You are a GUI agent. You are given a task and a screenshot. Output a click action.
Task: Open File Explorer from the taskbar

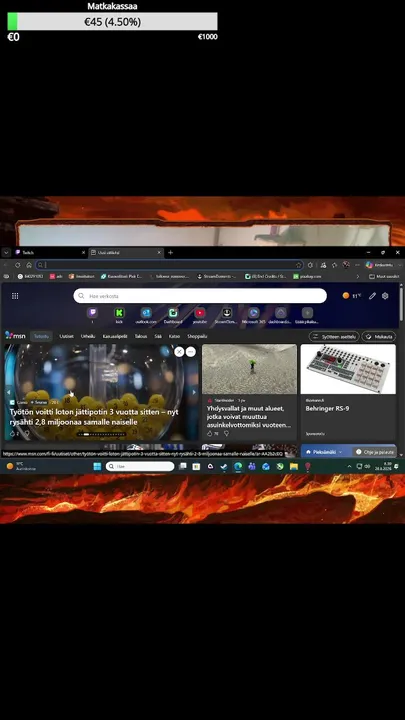(x=294, y=467)
